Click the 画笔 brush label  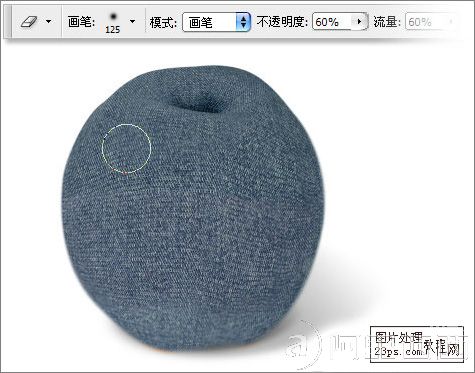[x=81, y=22]
